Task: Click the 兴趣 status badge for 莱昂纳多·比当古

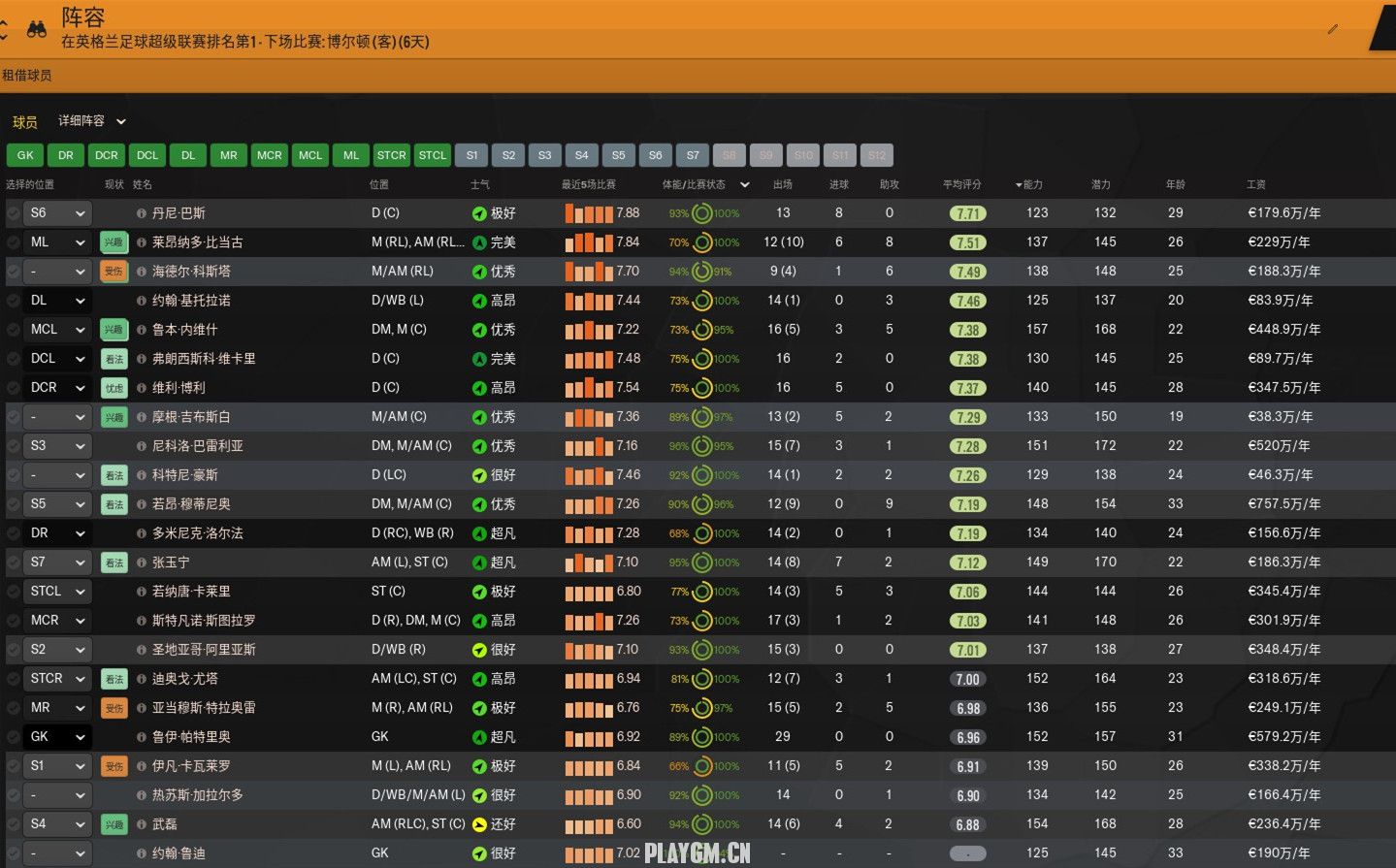Action: point(114,242)
